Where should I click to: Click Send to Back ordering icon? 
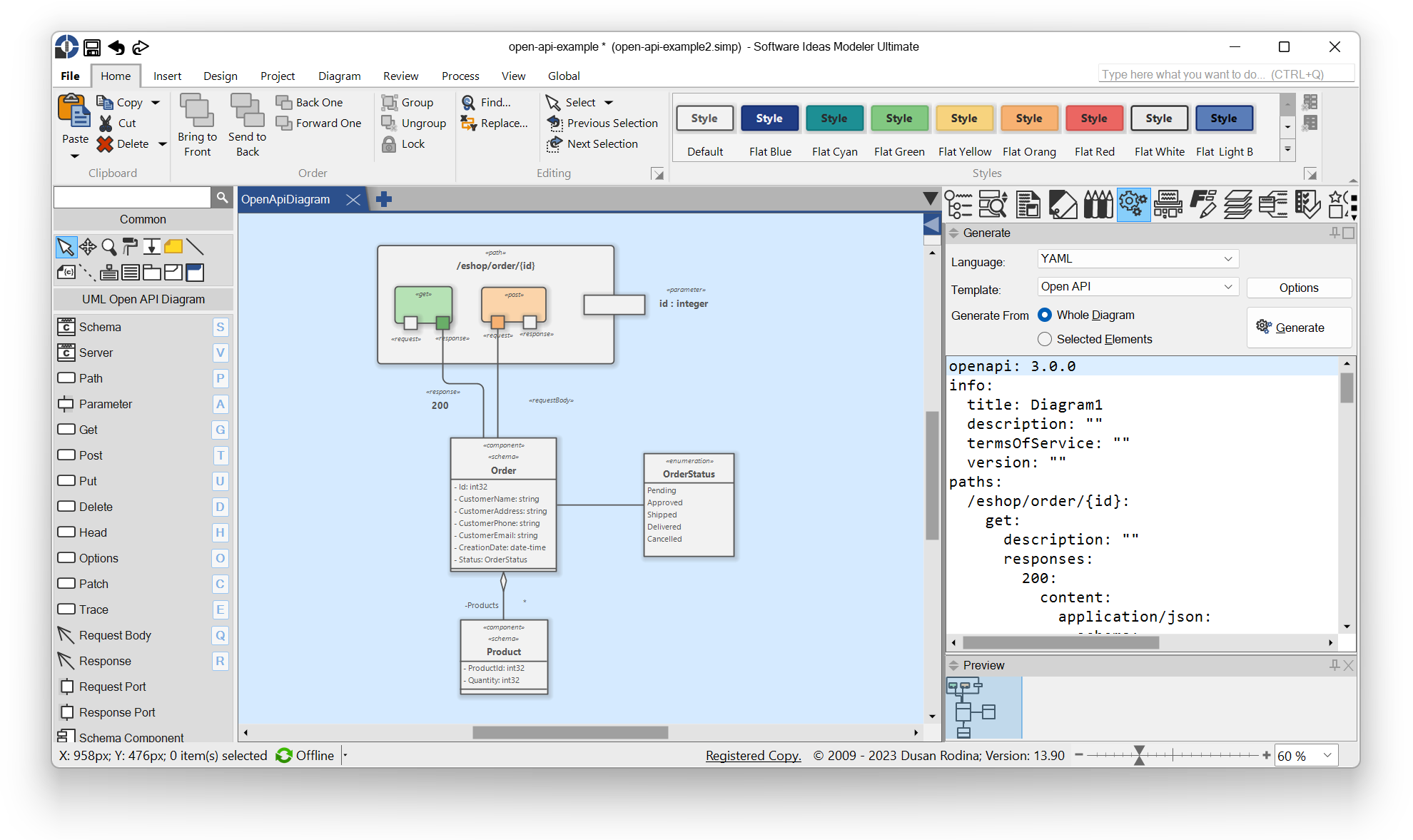[x=247, y=111]
